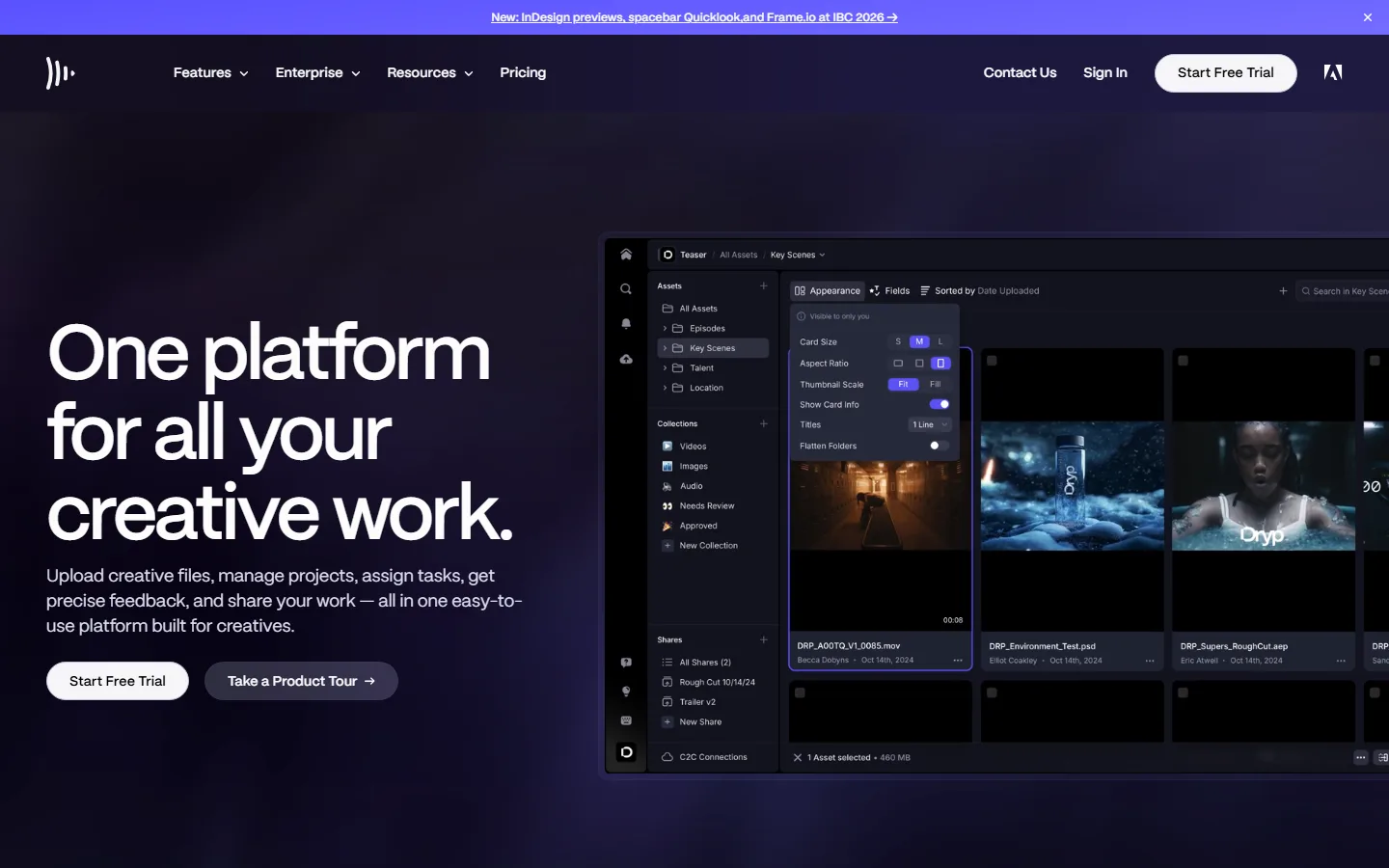
Task: Open the Resources dropdown menu
Action: [430, 72]
